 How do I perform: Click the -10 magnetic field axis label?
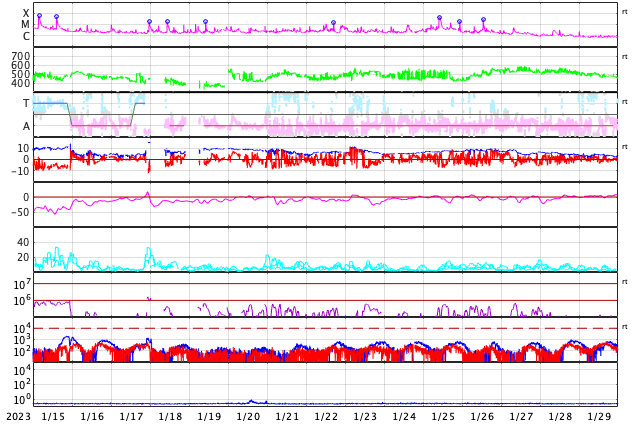pos(20,171)
